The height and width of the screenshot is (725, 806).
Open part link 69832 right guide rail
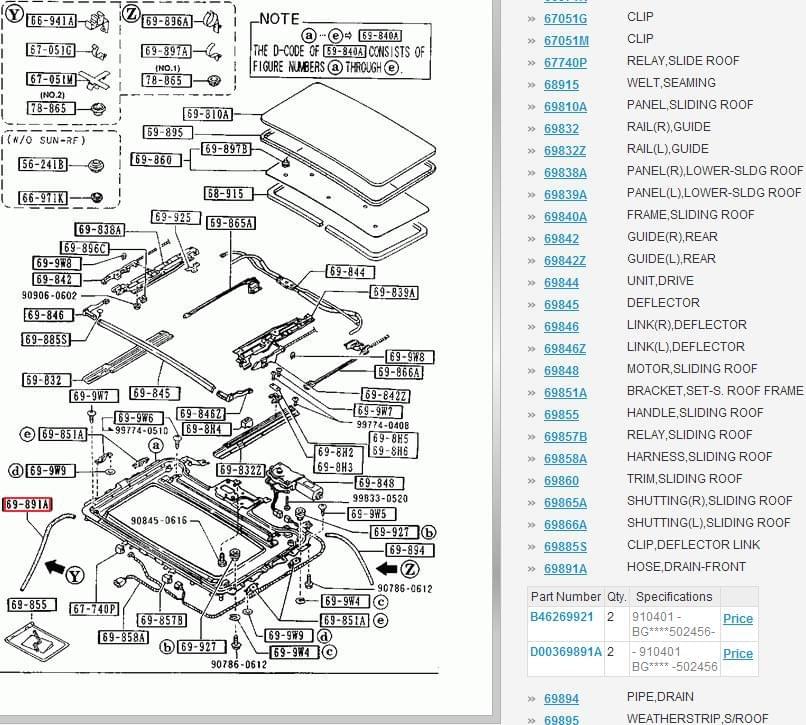(x=561, y=129)
